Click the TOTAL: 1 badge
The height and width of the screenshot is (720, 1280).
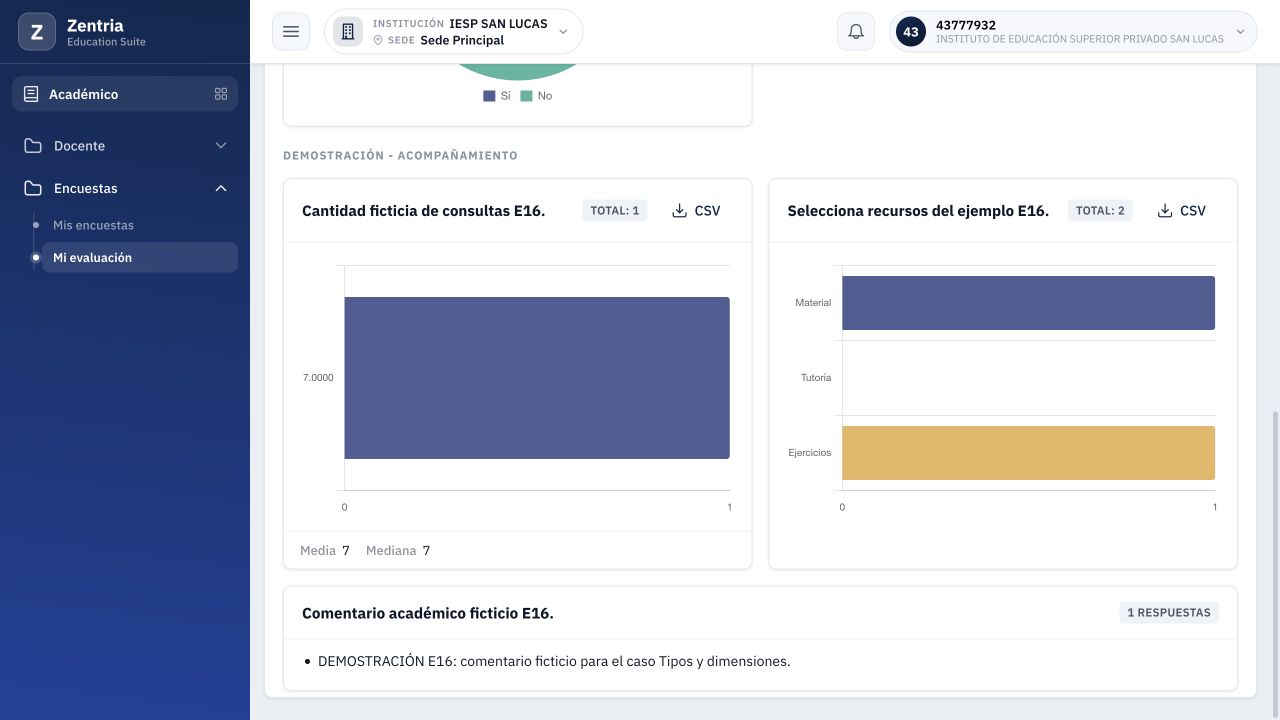(x=615, y=211)
